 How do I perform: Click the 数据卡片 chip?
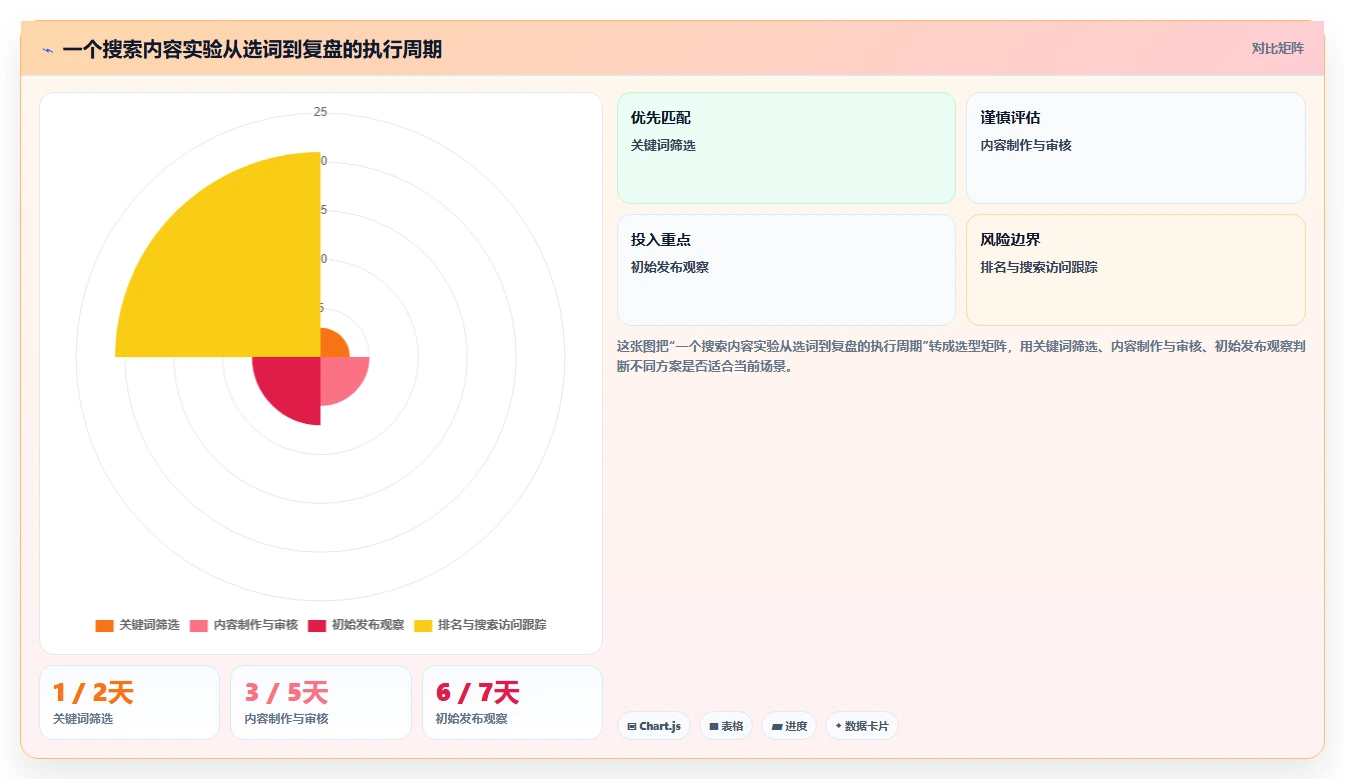pos(862,726)
